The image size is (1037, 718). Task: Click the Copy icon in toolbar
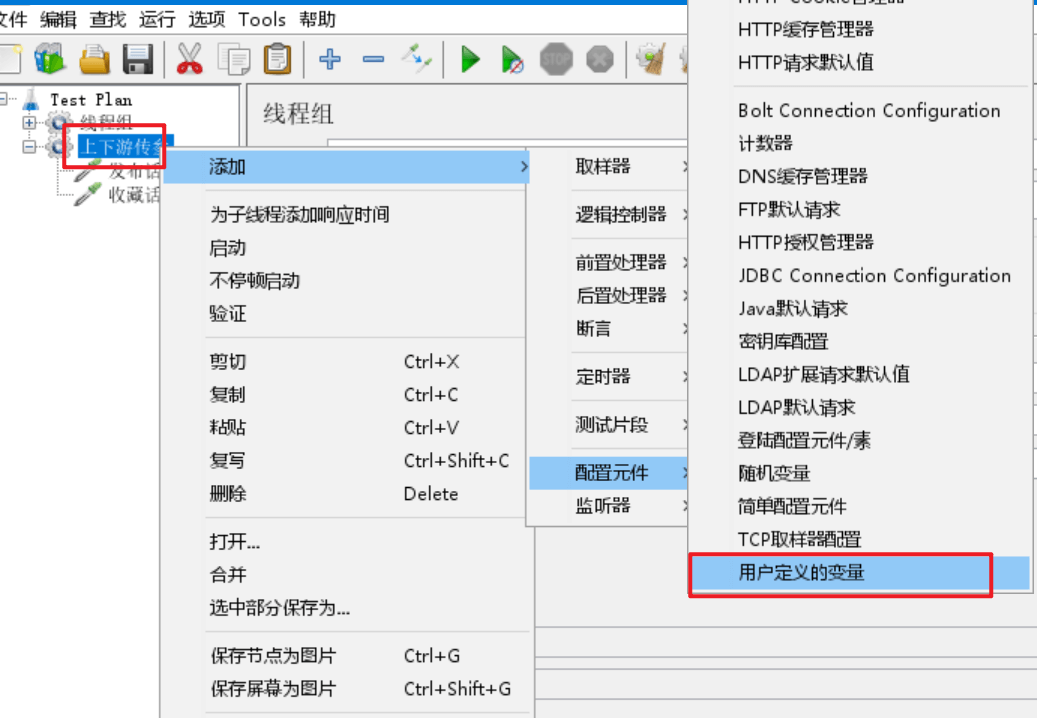pyautogui.click(x=234, y=60)
